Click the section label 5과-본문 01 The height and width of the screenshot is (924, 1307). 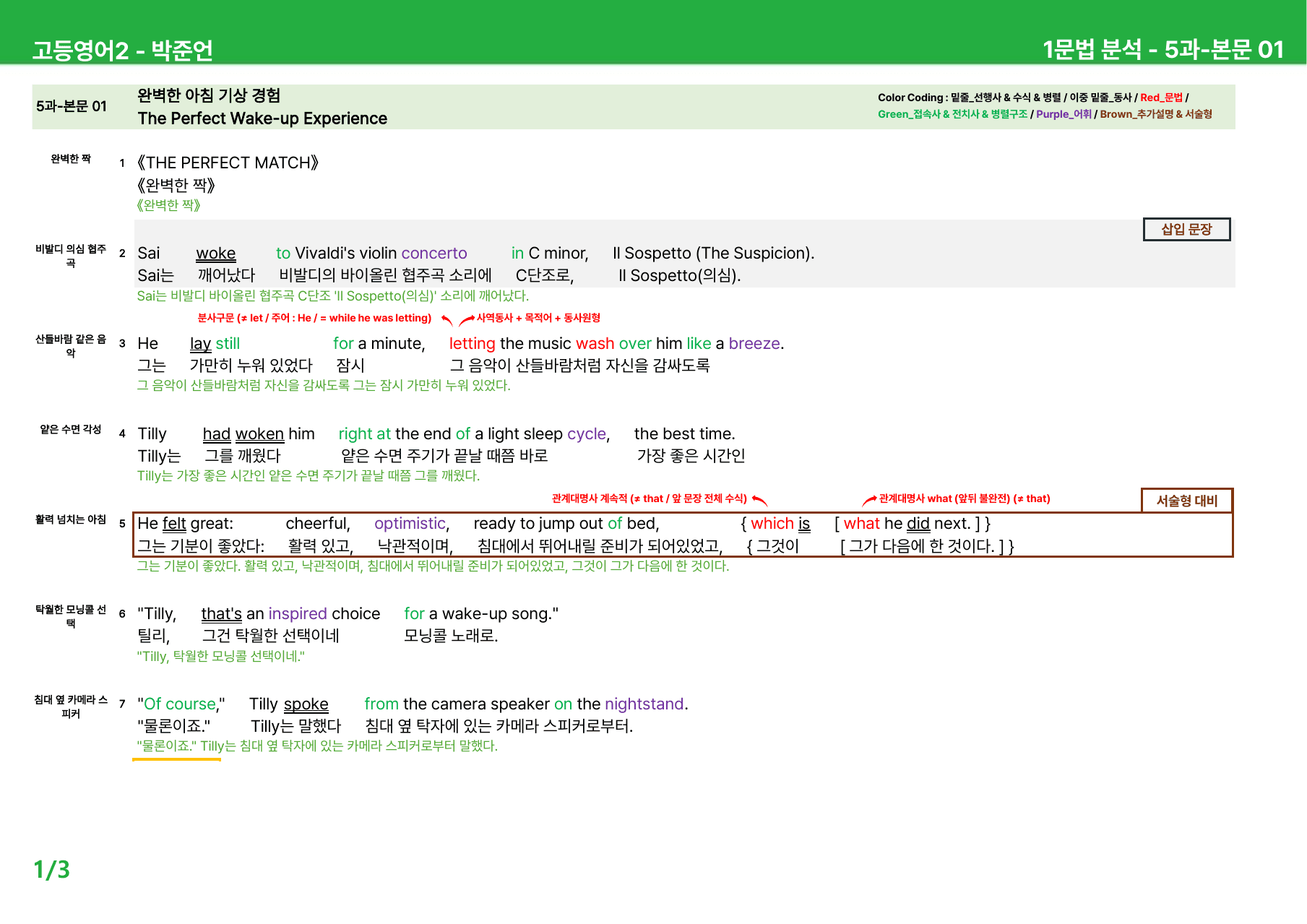72,106
